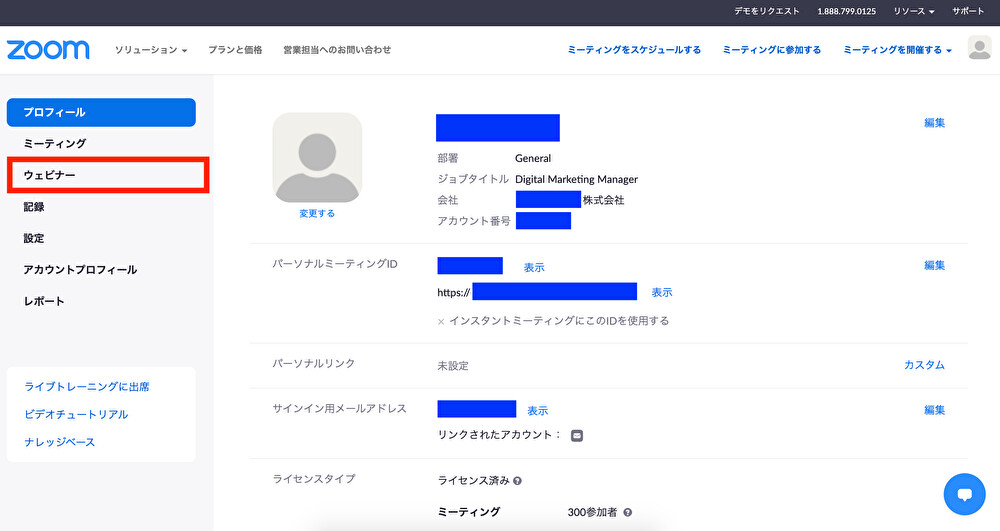The height and width of the screenshot is (531, 1000).
Task: Open the chat help bubble
Action: [x=964, y=494]
